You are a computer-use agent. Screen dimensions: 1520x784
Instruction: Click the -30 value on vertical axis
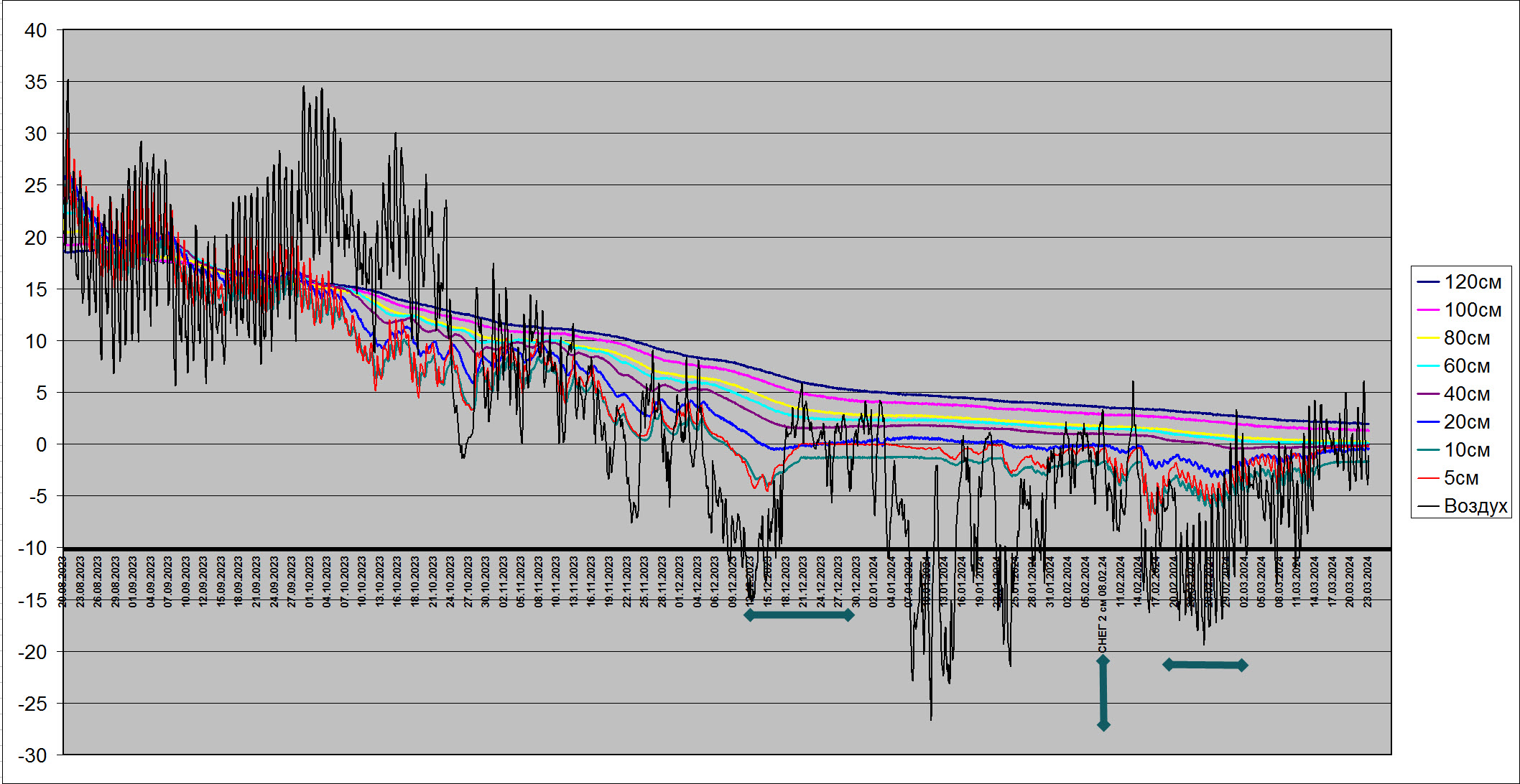[x=32, y=755]
